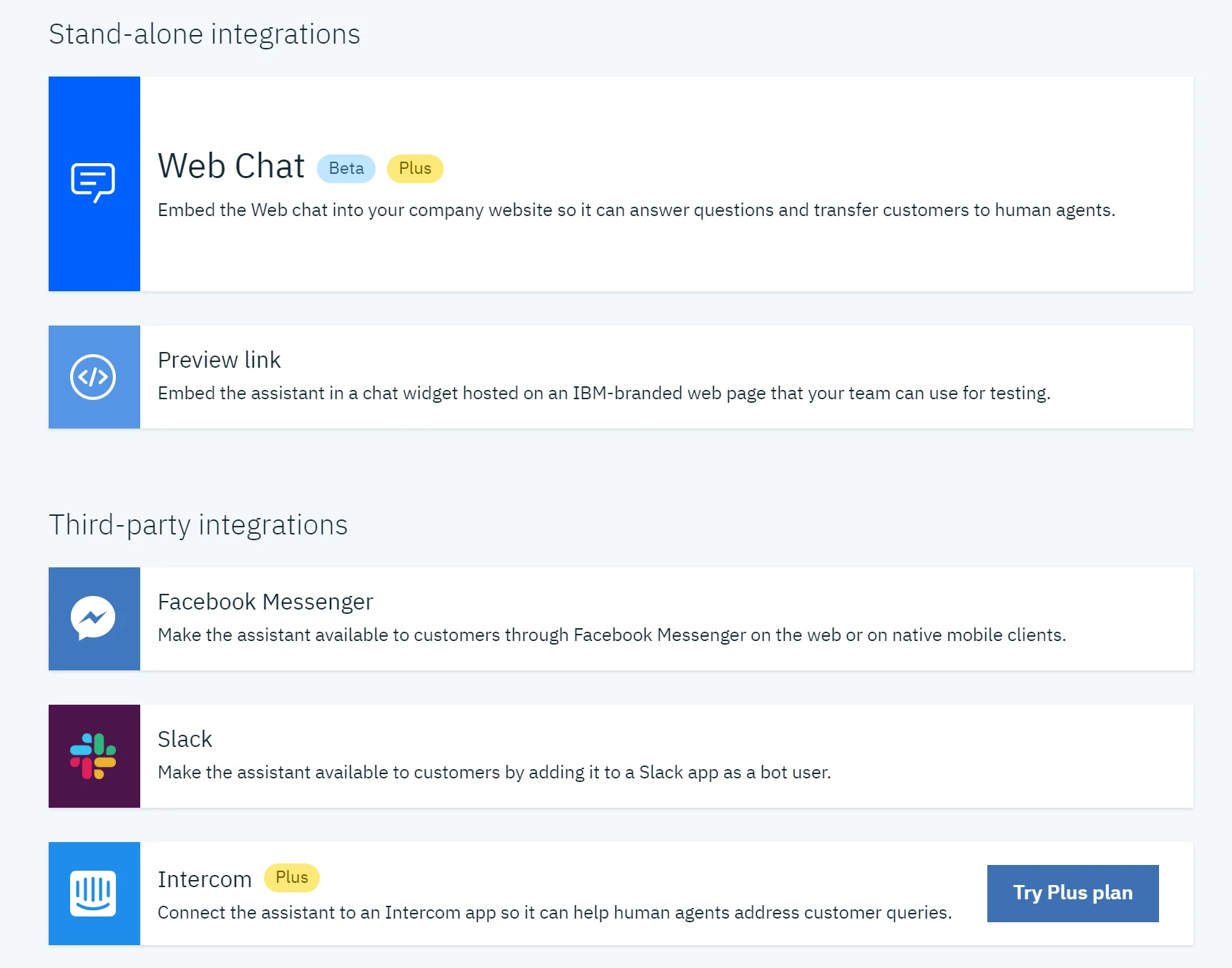Click the Try Plus plan button
Viewport: 1232px width, 968px height.
coord(1072,893)
